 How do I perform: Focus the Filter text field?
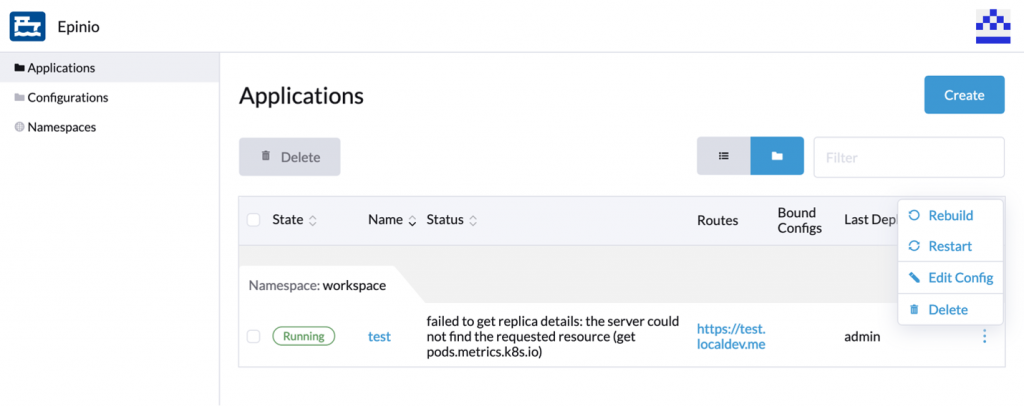tap(908, 157)
